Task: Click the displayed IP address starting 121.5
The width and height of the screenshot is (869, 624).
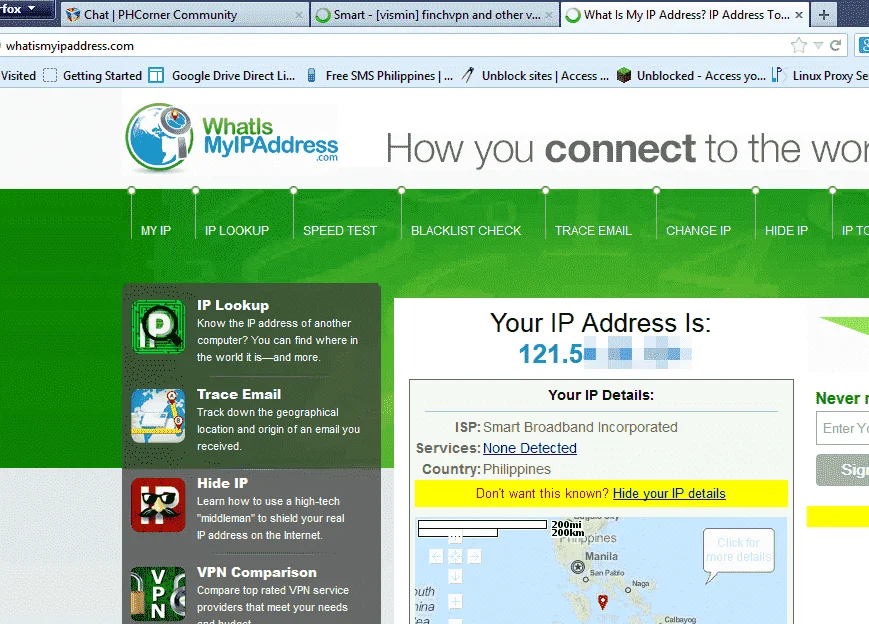Action: tap(605, 354)
